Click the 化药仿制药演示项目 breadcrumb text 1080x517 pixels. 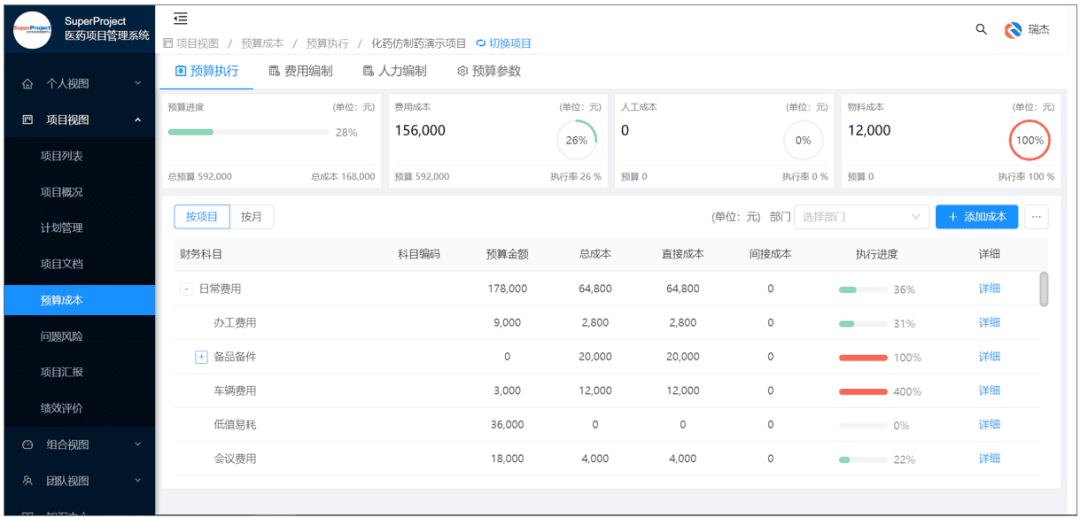click(x=419, y=43)
